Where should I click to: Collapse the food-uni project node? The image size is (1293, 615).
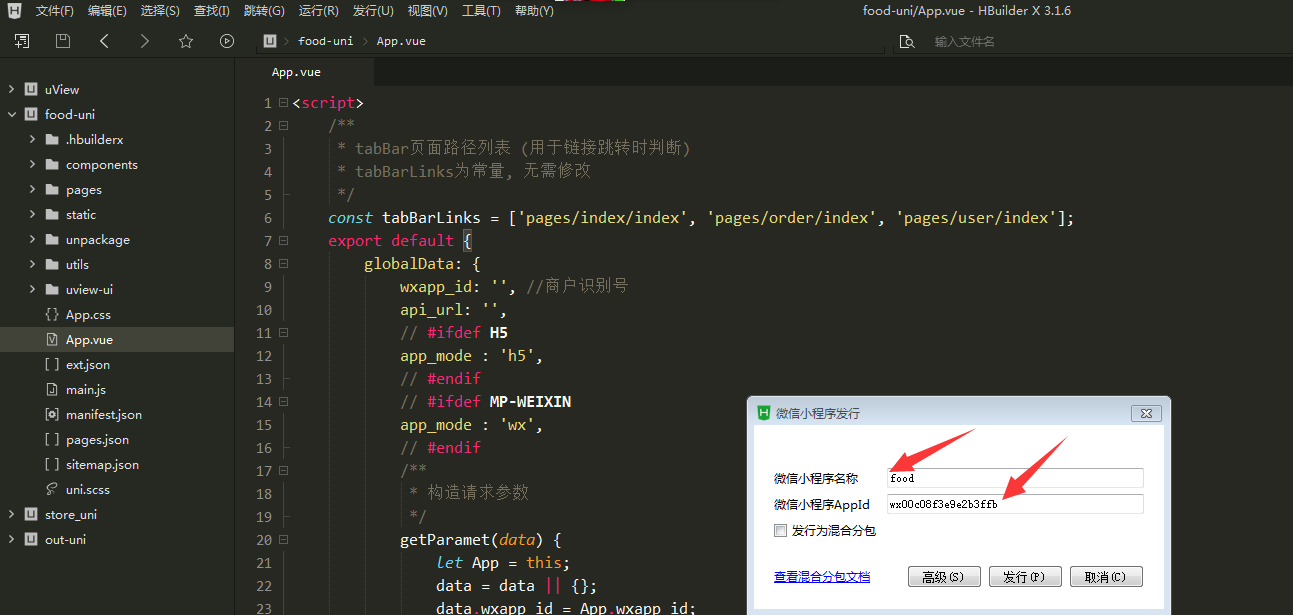11,114
